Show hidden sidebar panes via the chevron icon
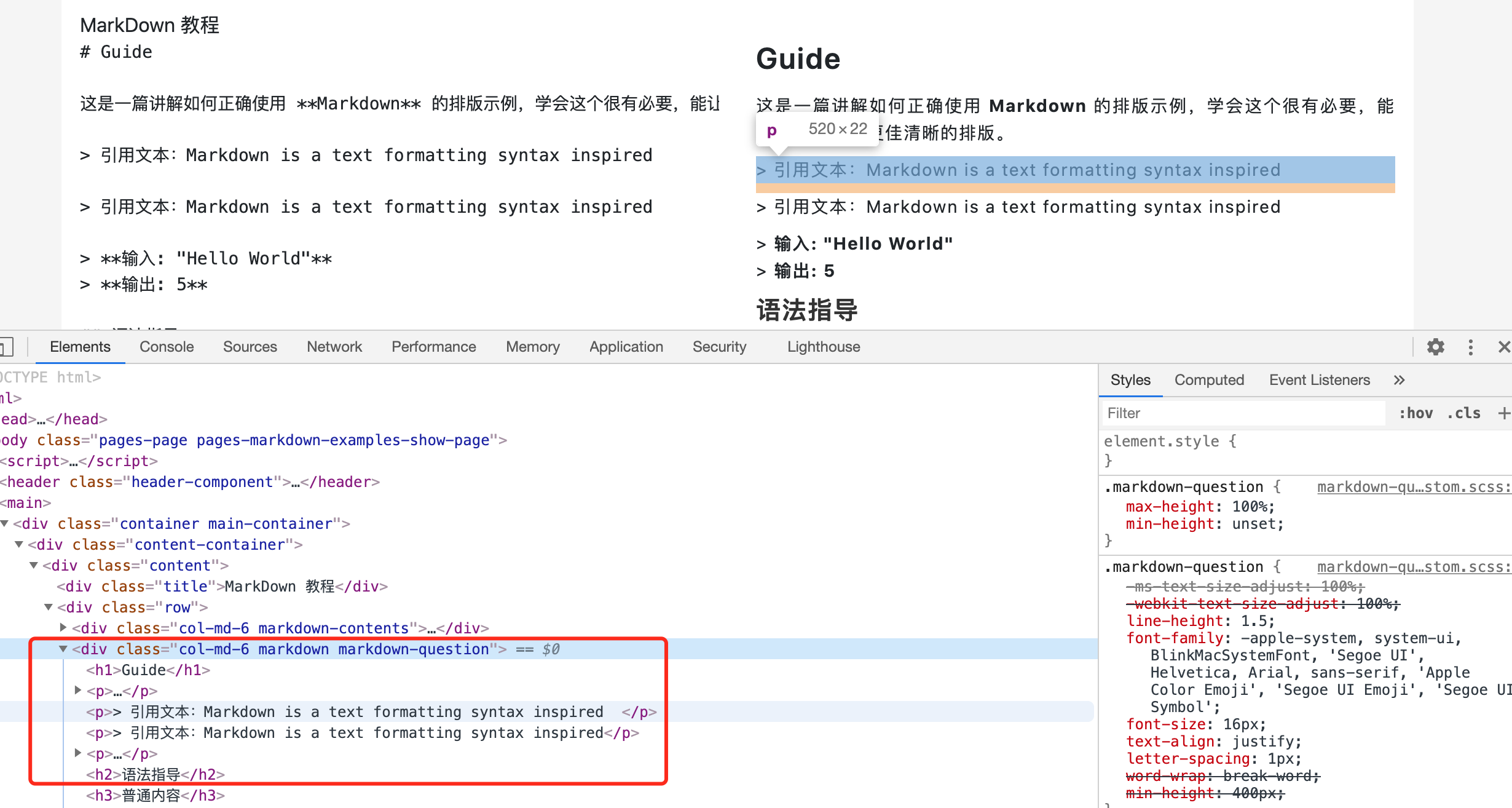The image size is (1512, 808). [x=1400, y=380]
